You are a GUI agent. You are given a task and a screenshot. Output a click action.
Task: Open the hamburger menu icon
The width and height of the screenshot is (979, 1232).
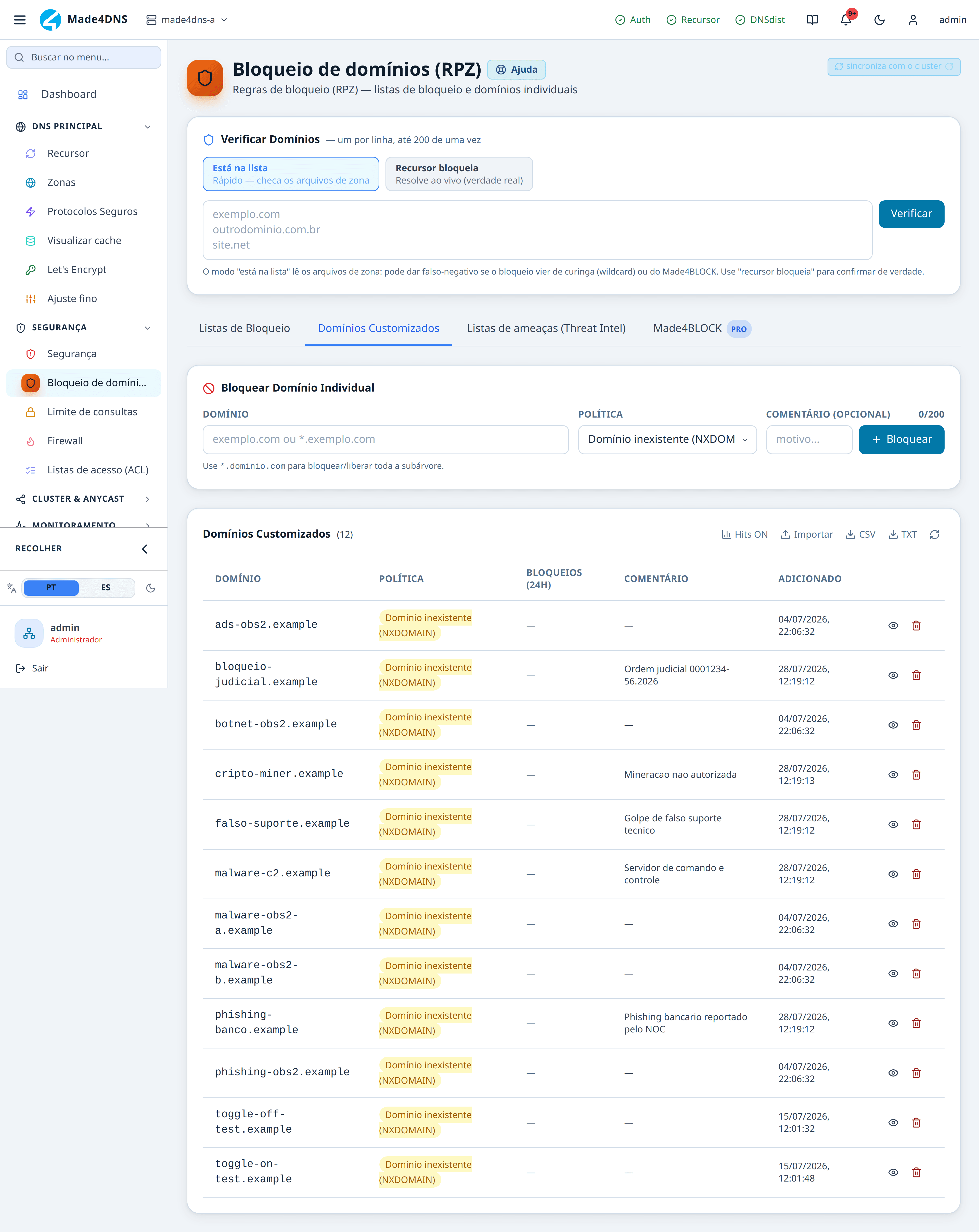click(20, 20)
